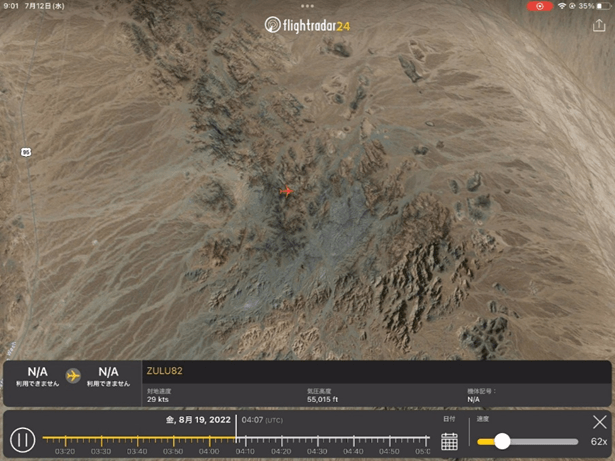Tap the registration N/A value
Screen dimensions: 615x461
click(x=473, y=399)
